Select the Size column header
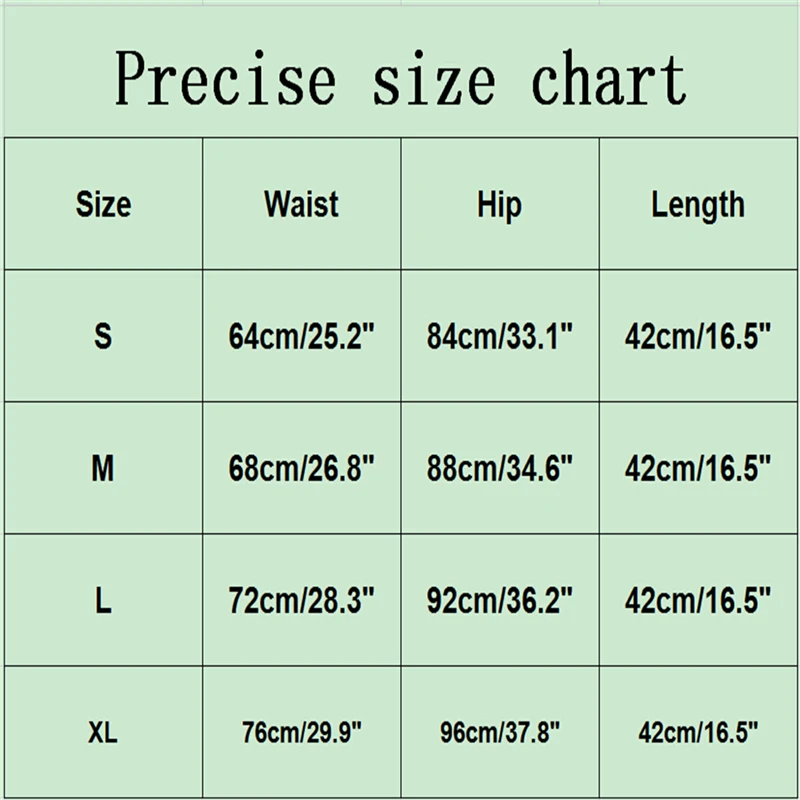 pos(103,205)
